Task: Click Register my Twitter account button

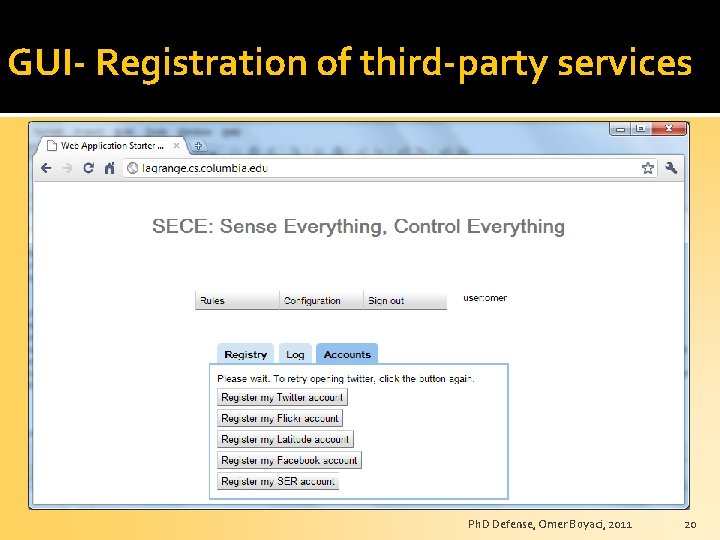Action: [282, 397]
